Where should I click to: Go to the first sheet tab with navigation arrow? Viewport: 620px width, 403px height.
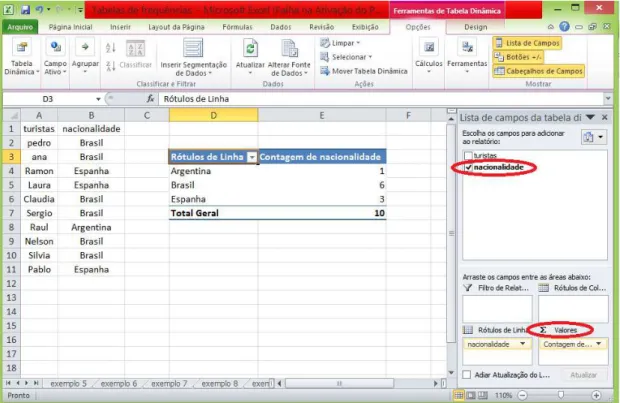click(8, 383)
